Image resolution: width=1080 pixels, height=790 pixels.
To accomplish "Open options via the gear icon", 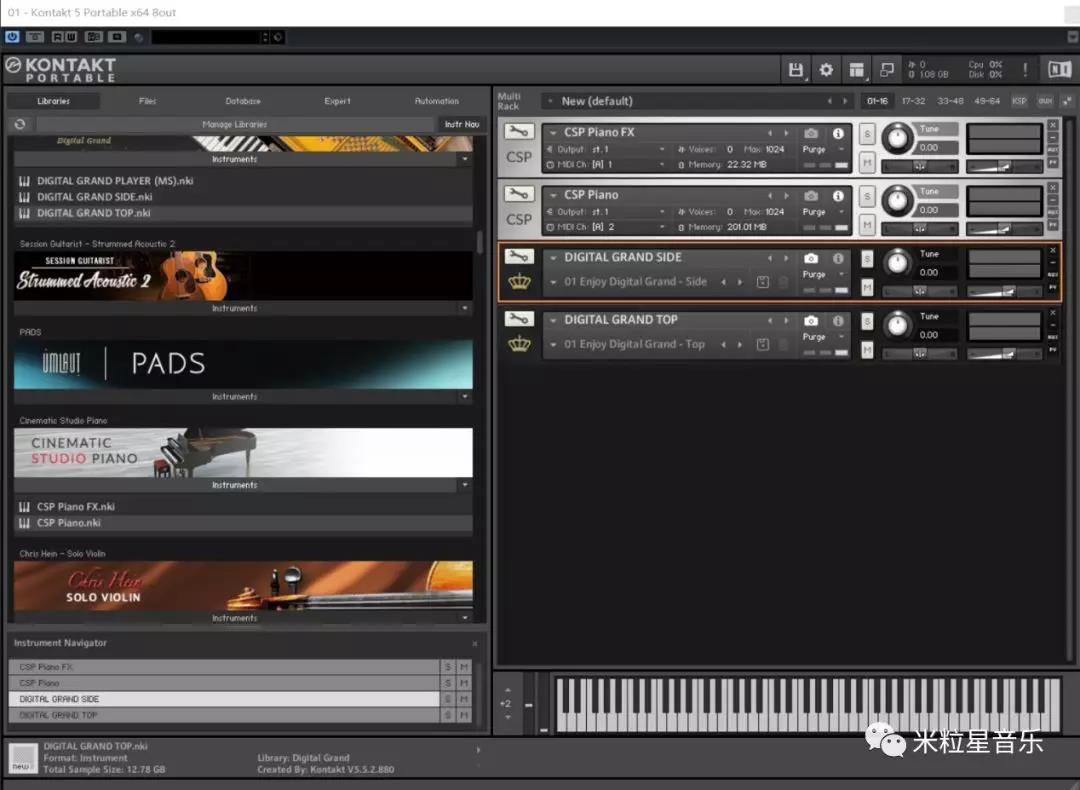I will tap(826, 69).
